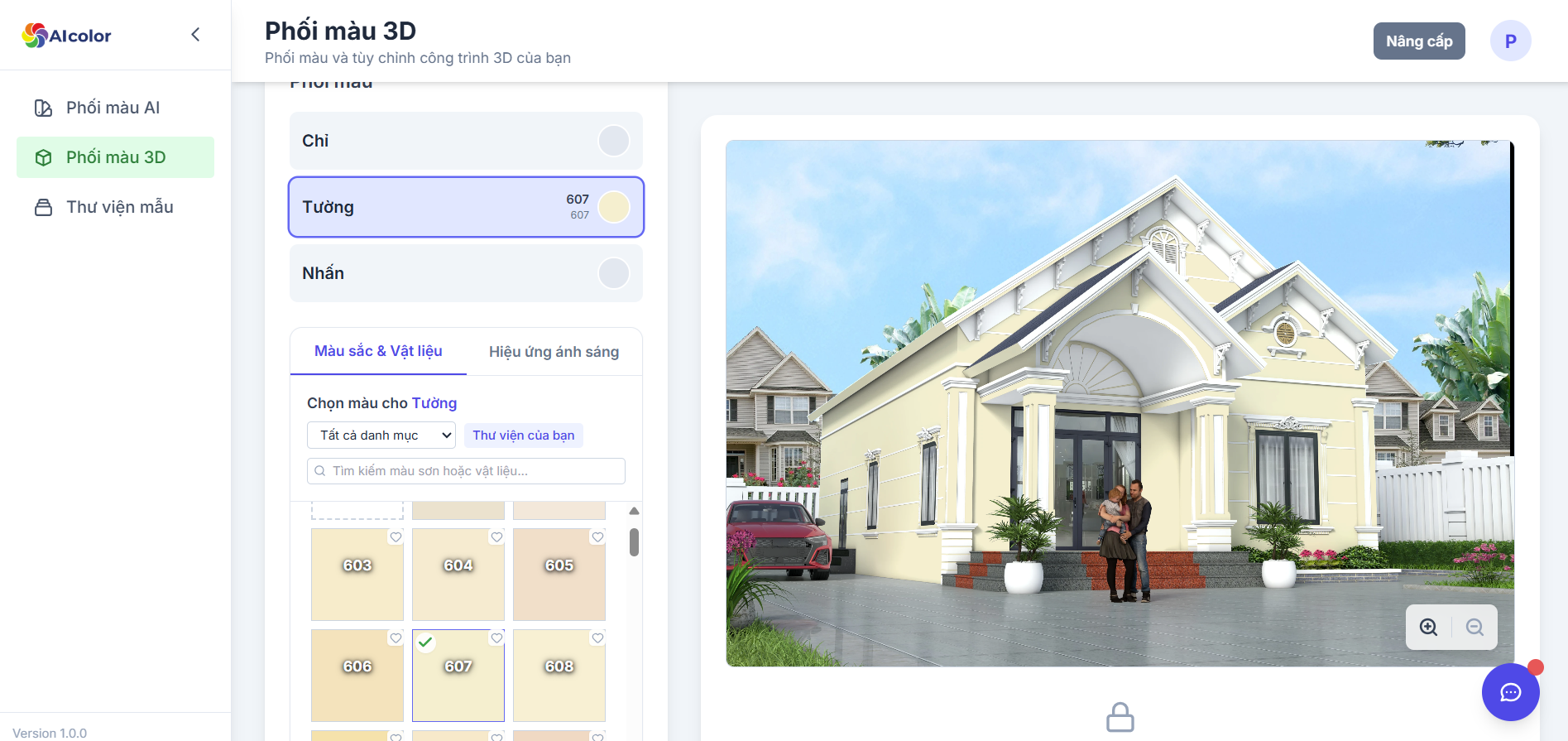Click the Phối màu 3D cube icon
The width and height of the screenshot is (1568, 741).
click(x=43, y=157)
